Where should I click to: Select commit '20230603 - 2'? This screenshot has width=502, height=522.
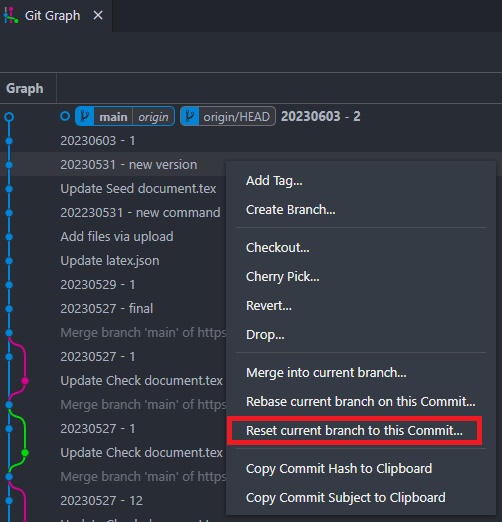(x=321, y=117)
